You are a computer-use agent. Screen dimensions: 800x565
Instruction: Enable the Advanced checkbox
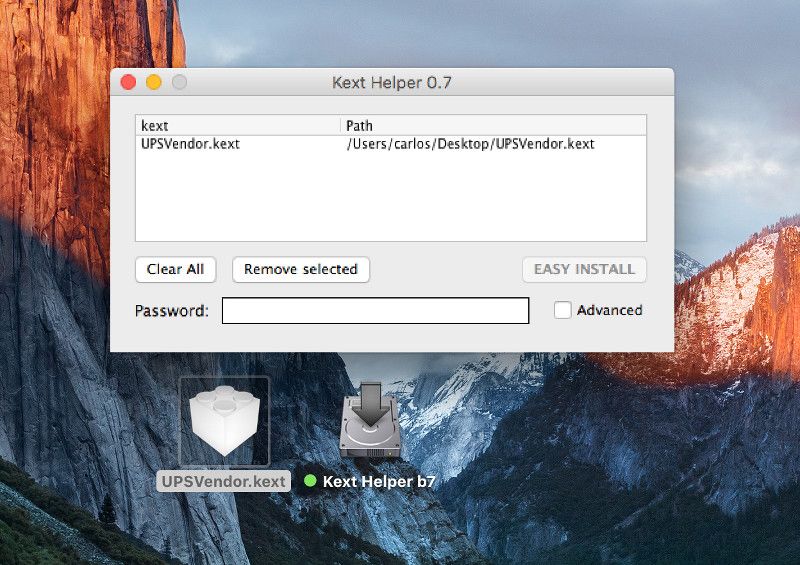coord(562,310)
